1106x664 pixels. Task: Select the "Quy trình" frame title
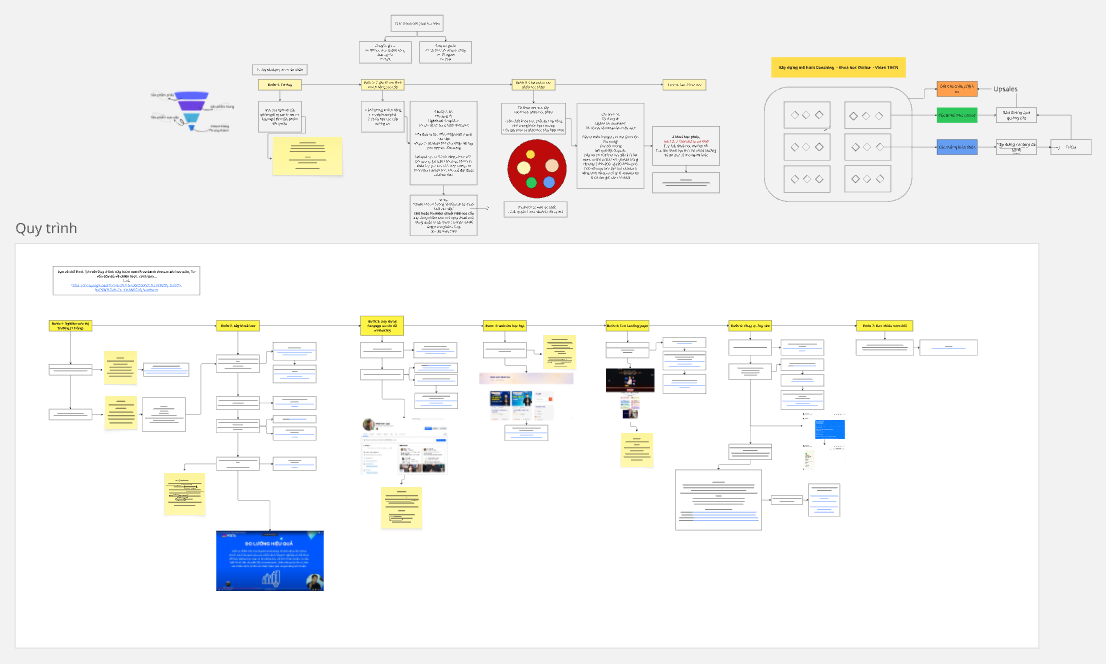pos(46,229)
